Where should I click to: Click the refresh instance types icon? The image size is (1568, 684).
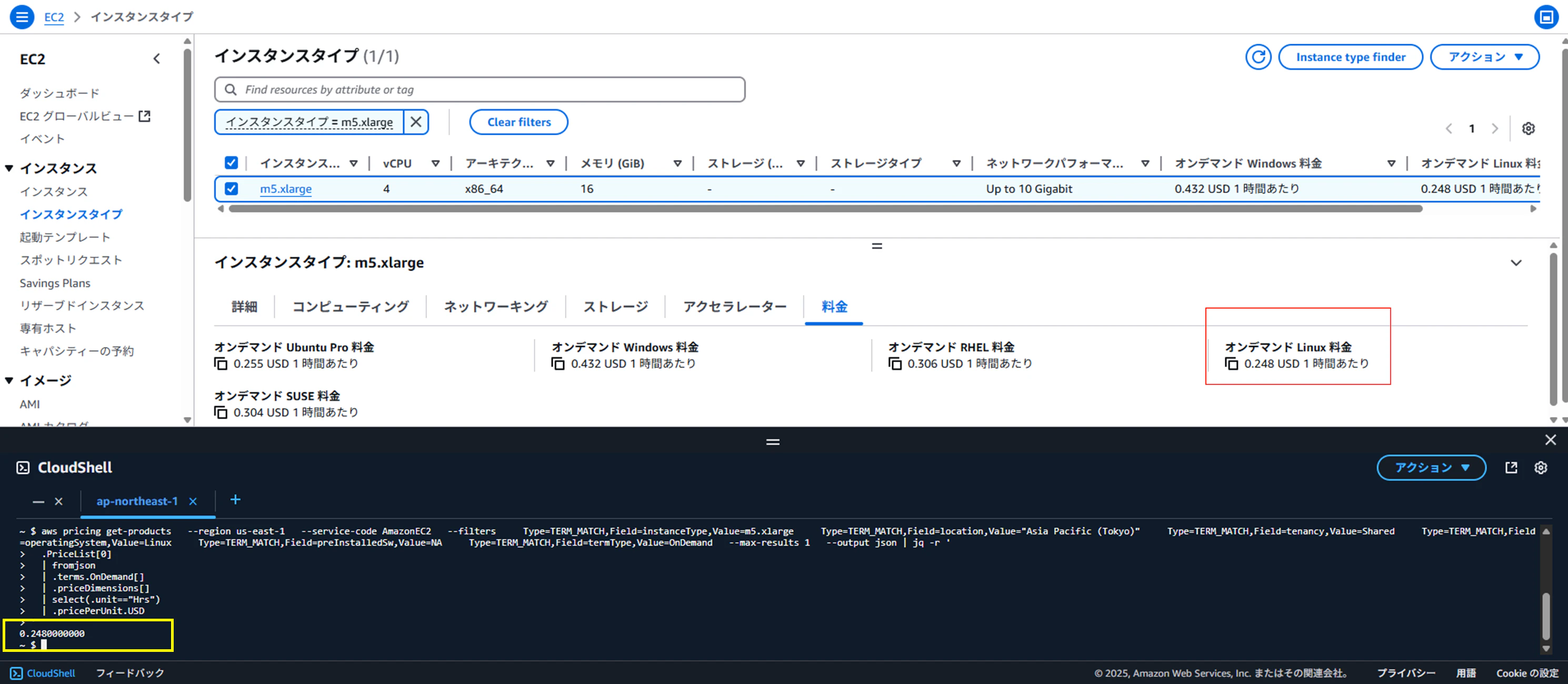click(1257, 57)
